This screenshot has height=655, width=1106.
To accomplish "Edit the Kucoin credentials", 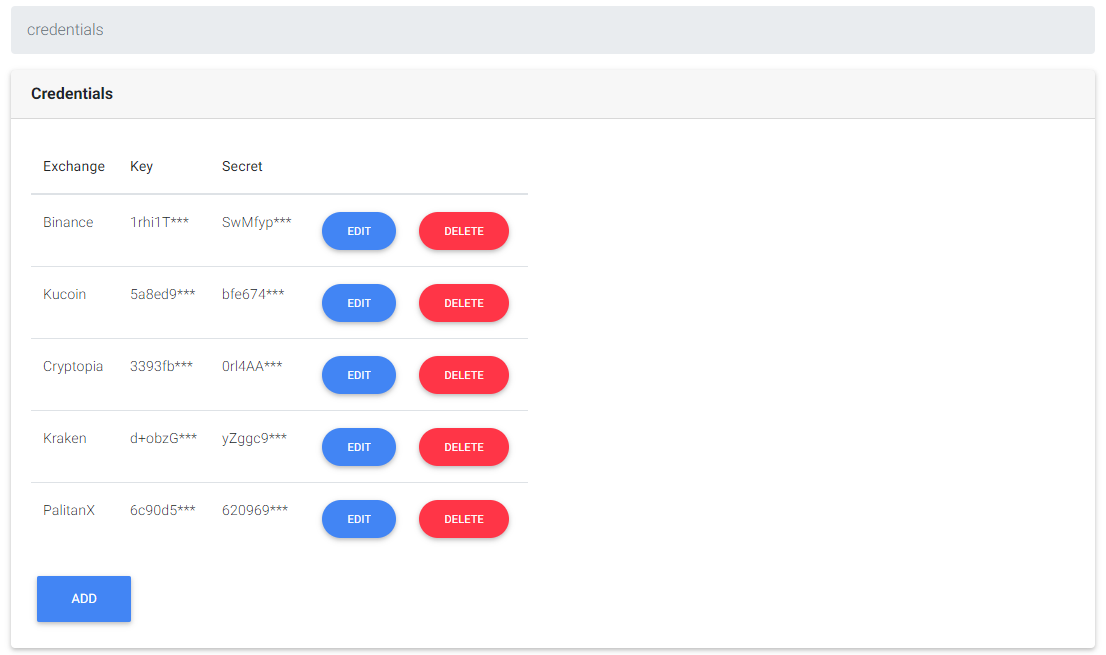I will tap(358, 303).
